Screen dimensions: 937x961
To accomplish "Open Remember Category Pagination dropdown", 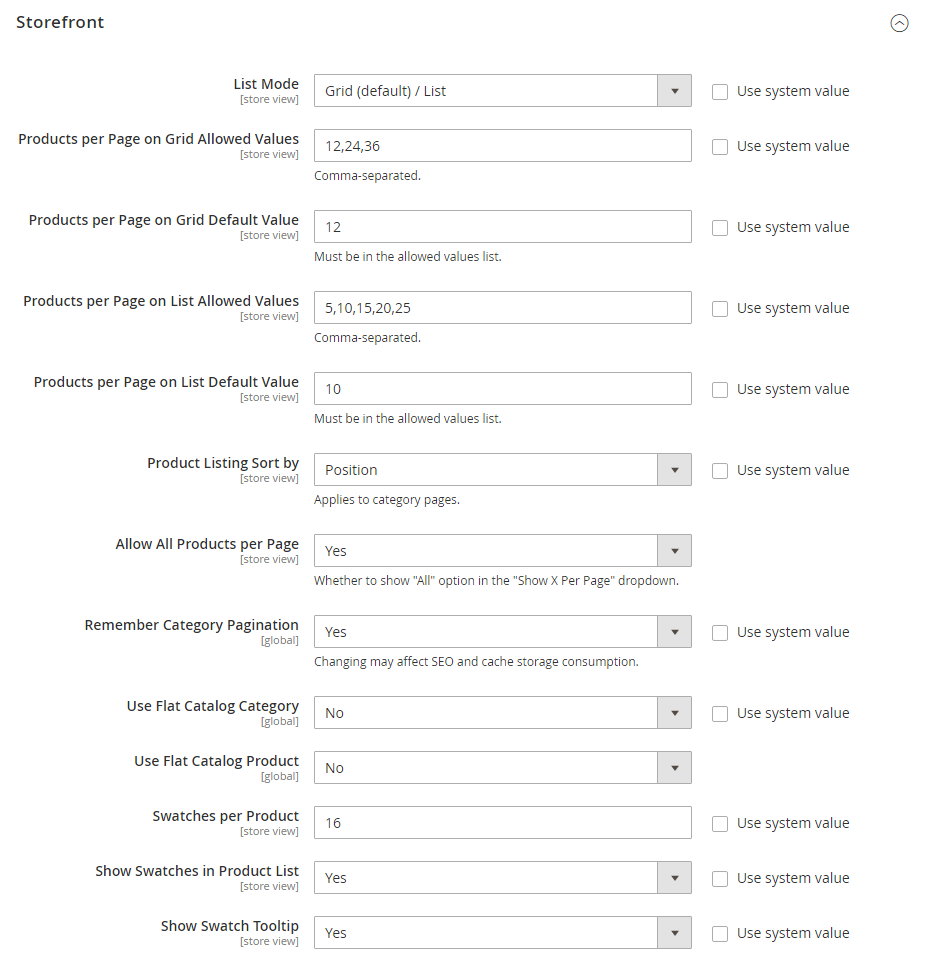I will click(503, 631).
